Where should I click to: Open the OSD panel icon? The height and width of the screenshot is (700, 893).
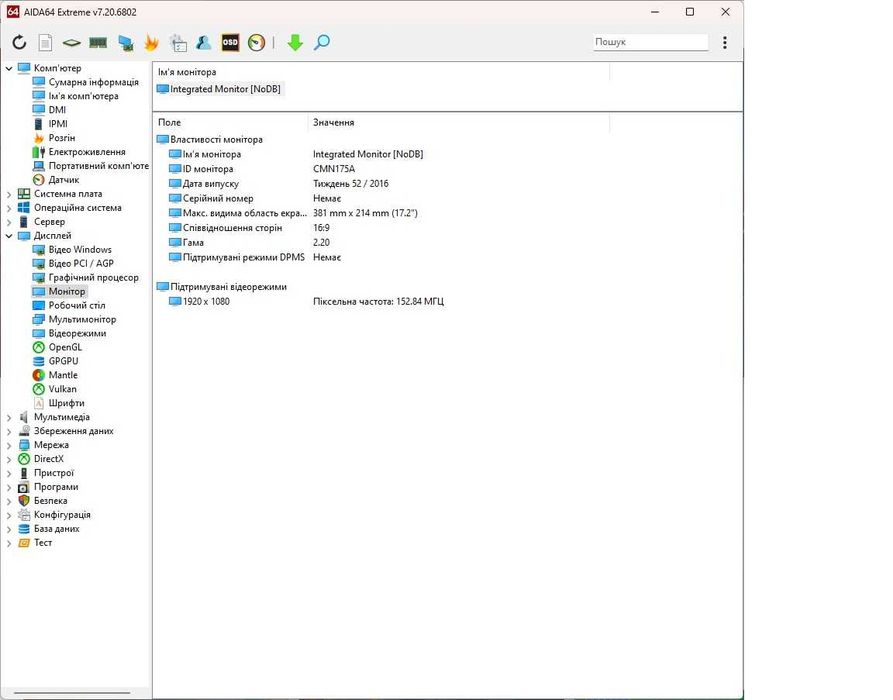point(230,43)
